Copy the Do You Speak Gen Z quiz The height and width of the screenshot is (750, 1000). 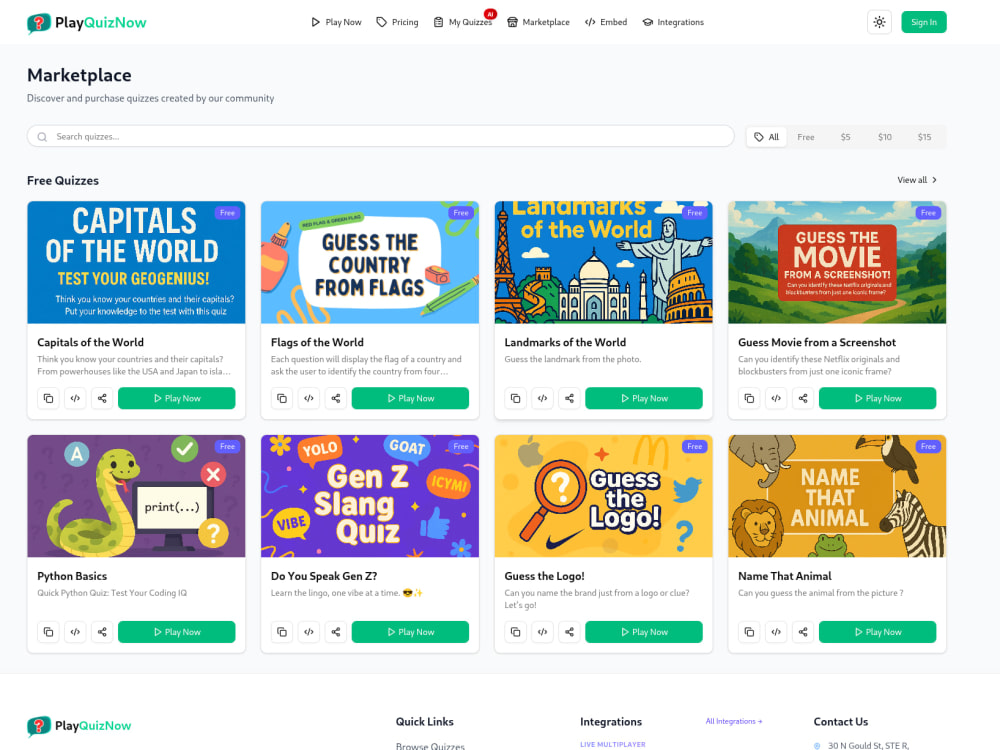(x=282, y=632)
